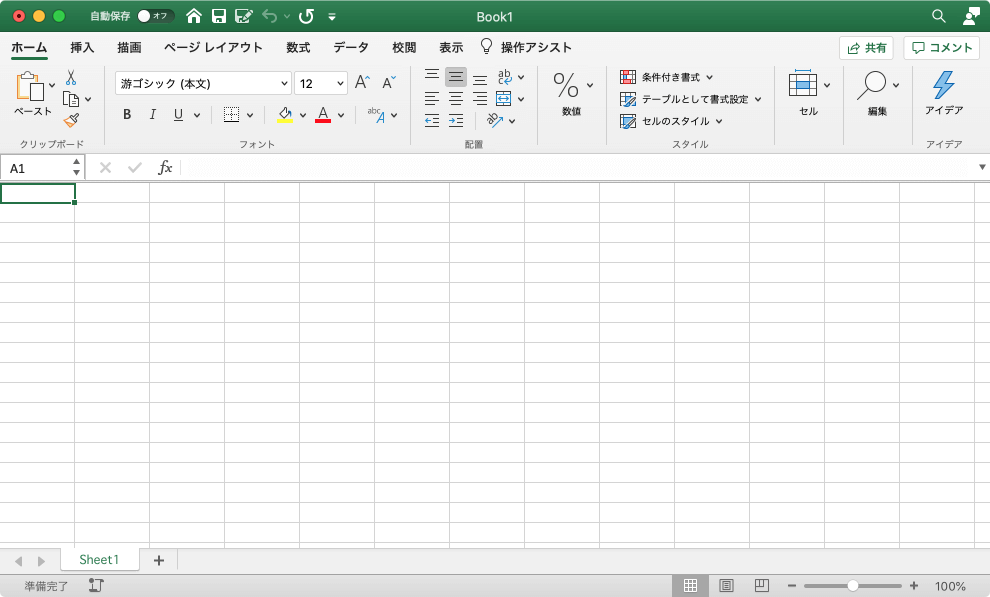Click the 操作アシスト tell me field

[x=527, y=47]
